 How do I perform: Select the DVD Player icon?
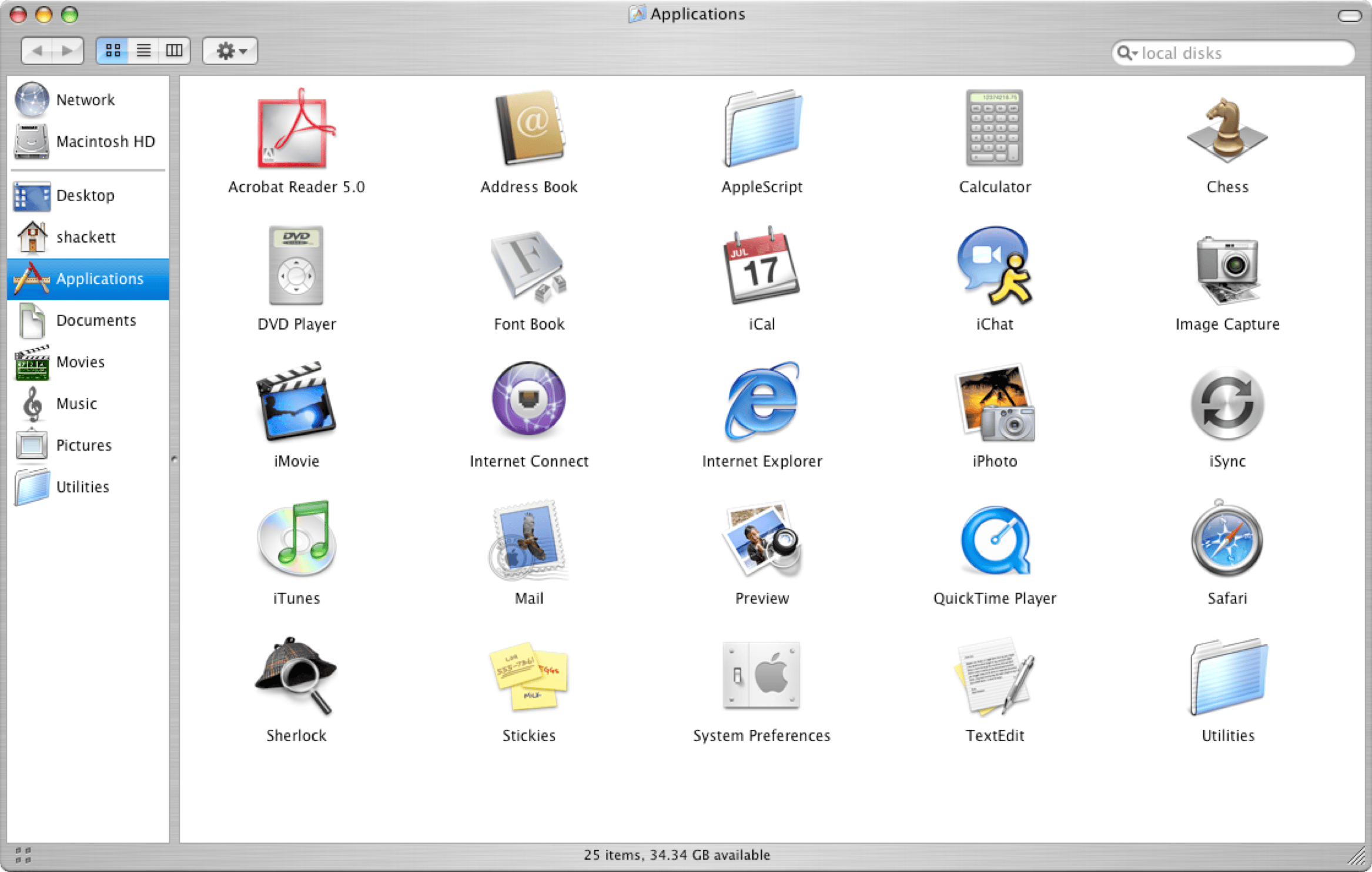(x=296, y=266)
